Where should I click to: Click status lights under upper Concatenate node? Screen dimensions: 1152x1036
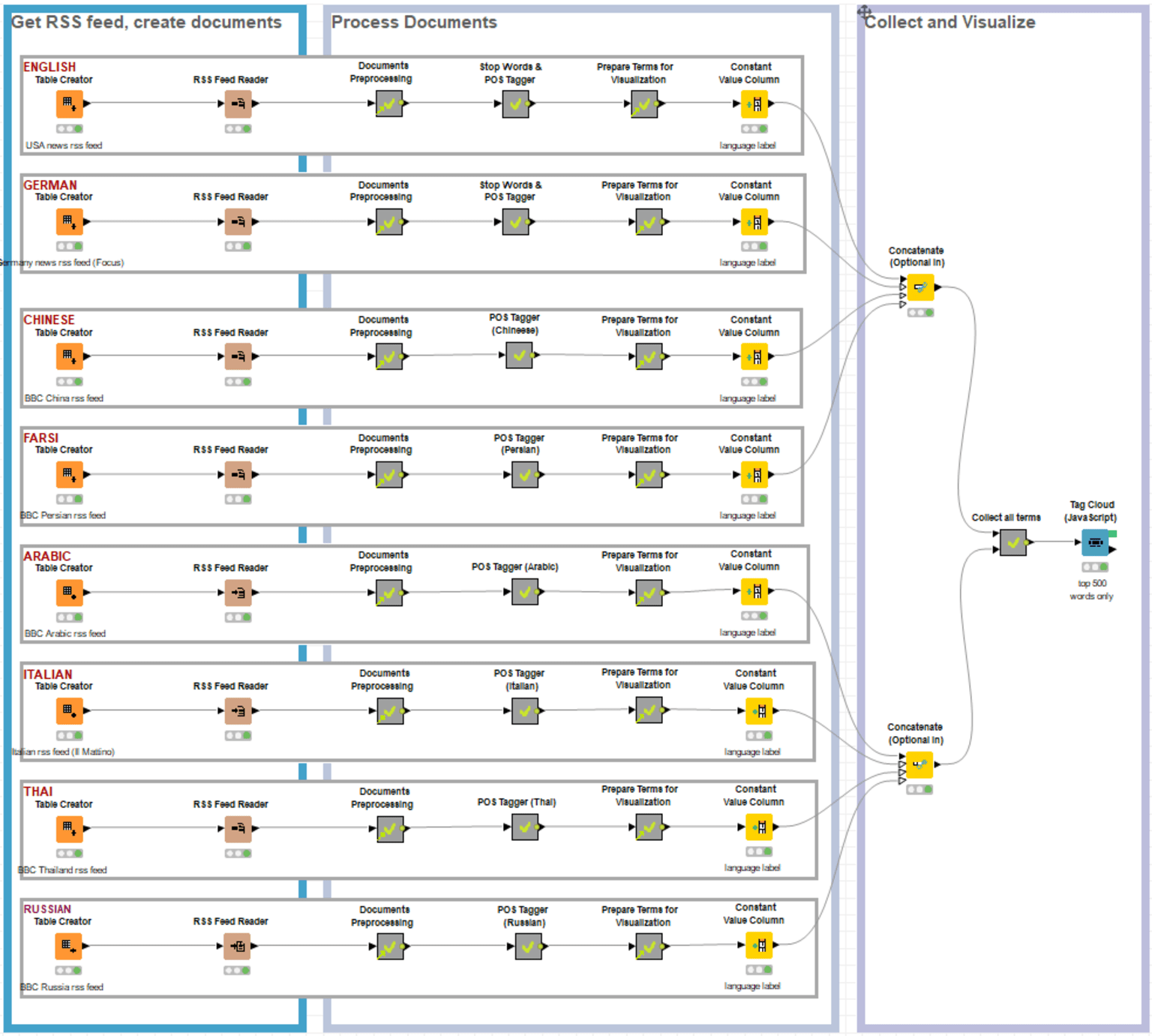point(920,313)
